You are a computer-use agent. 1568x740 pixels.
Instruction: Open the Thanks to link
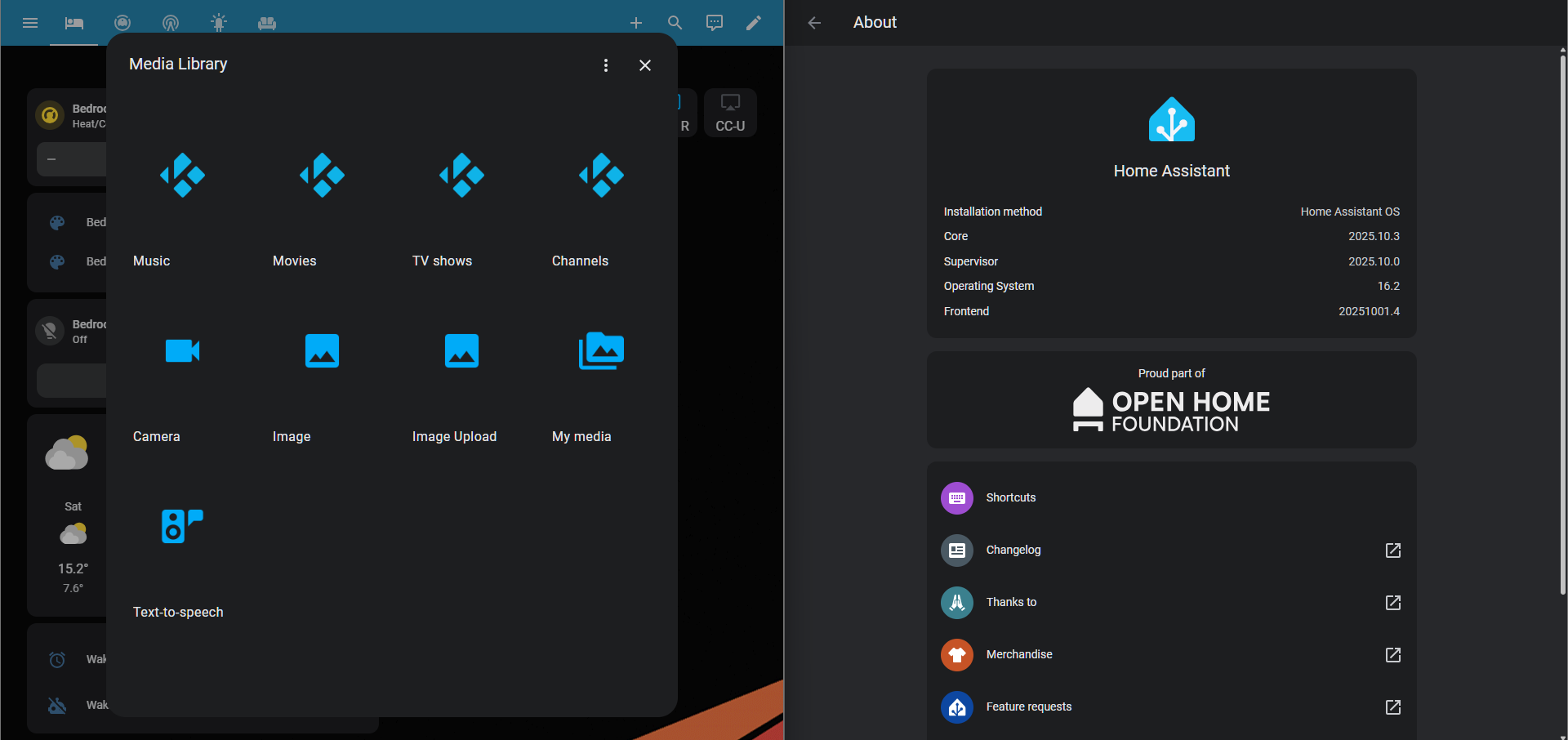[1172, 603]
